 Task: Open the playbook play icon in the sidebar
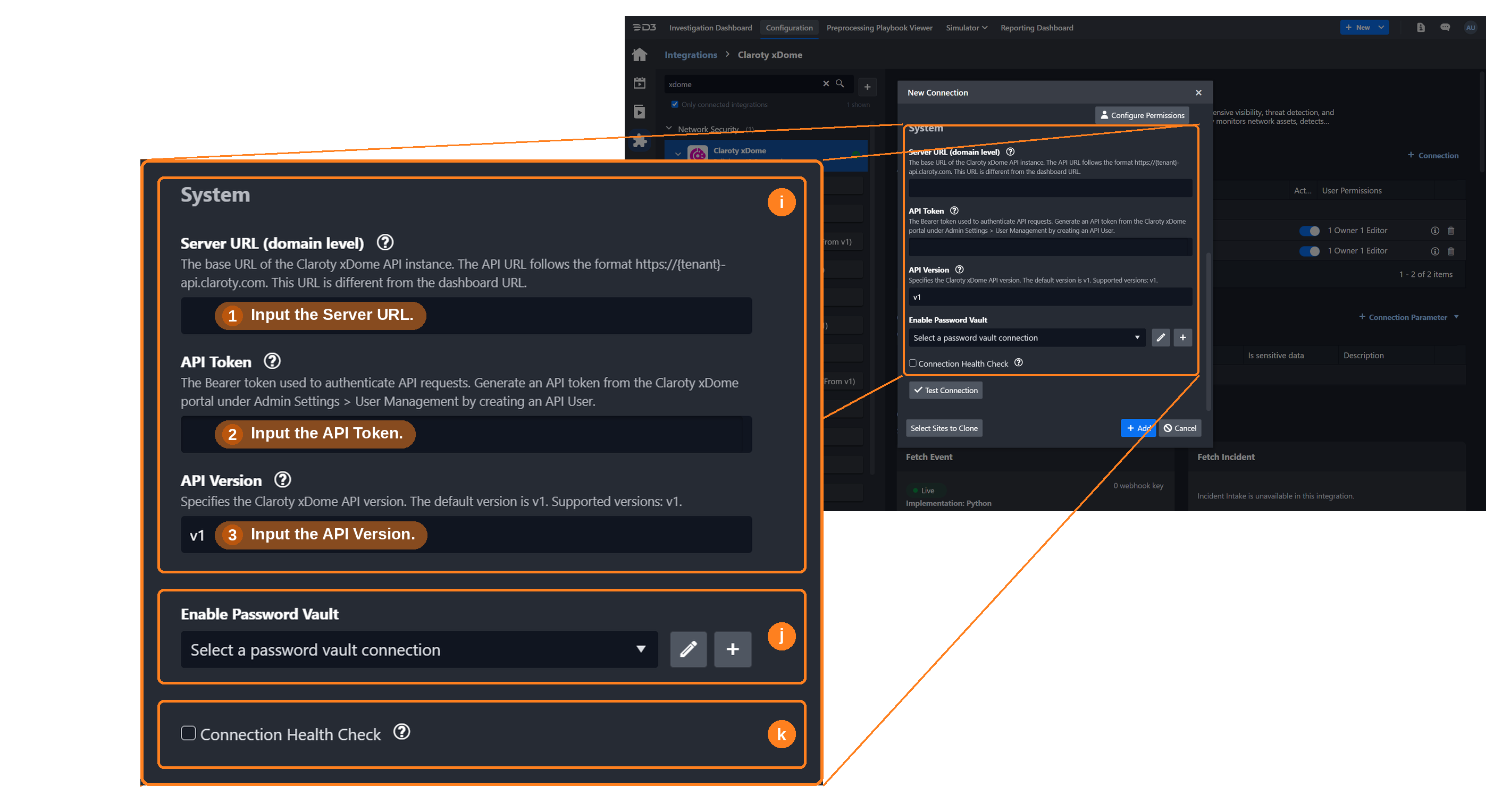click(640, 112)
